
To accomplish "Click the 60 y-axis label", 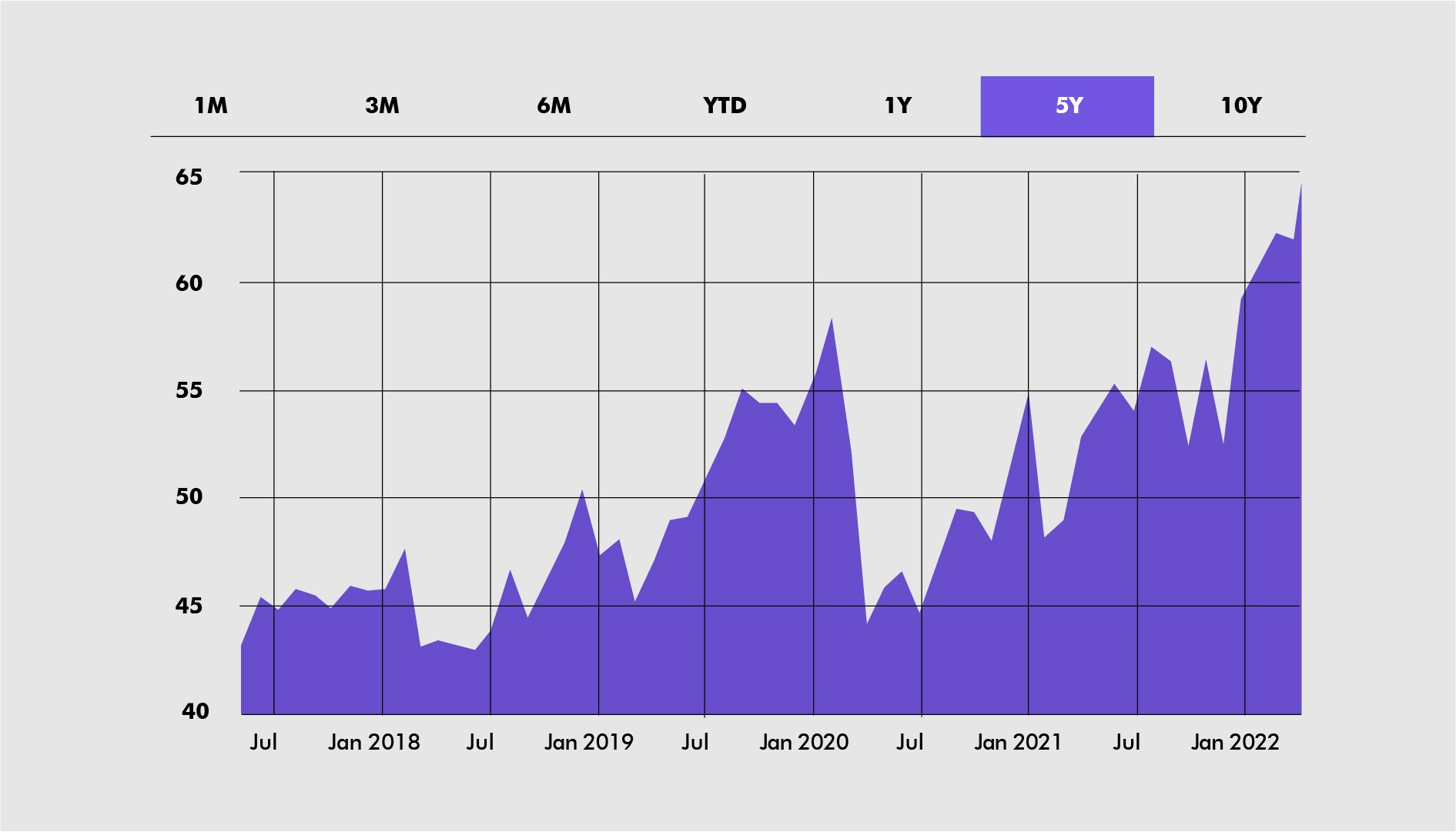I will click(189, 283).
